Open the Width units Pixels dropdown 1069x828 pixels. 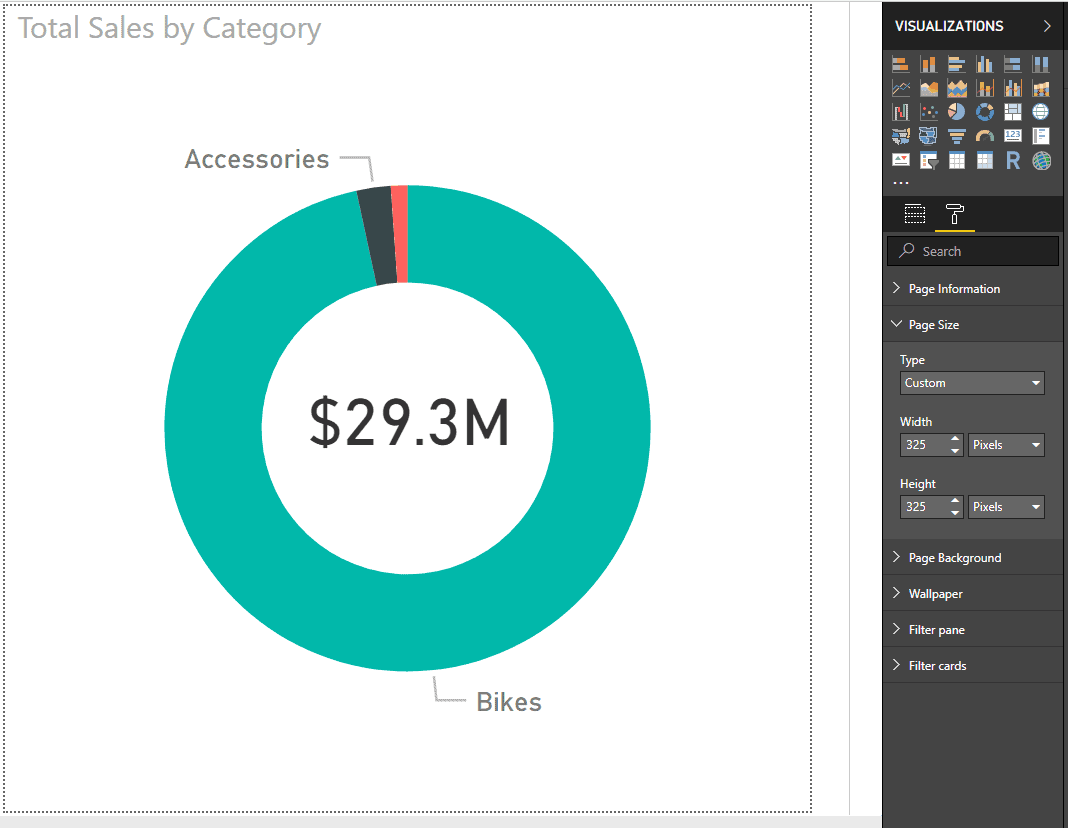(x=1006, y=445)
